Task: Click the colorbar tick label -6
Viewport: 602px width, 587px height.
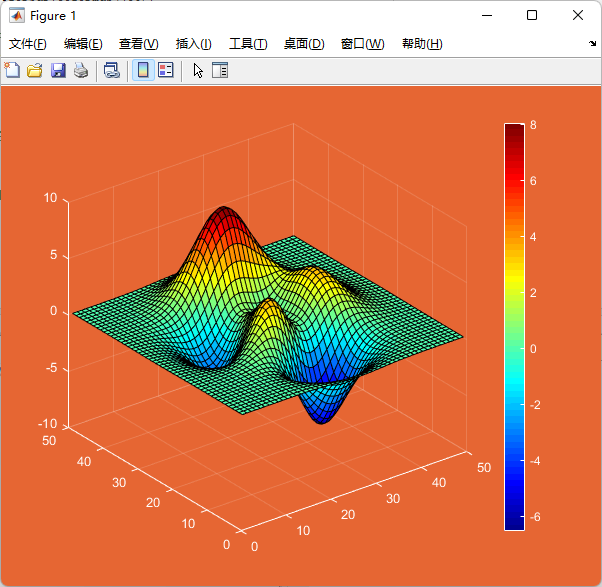Action: click(x=535, y=517)
